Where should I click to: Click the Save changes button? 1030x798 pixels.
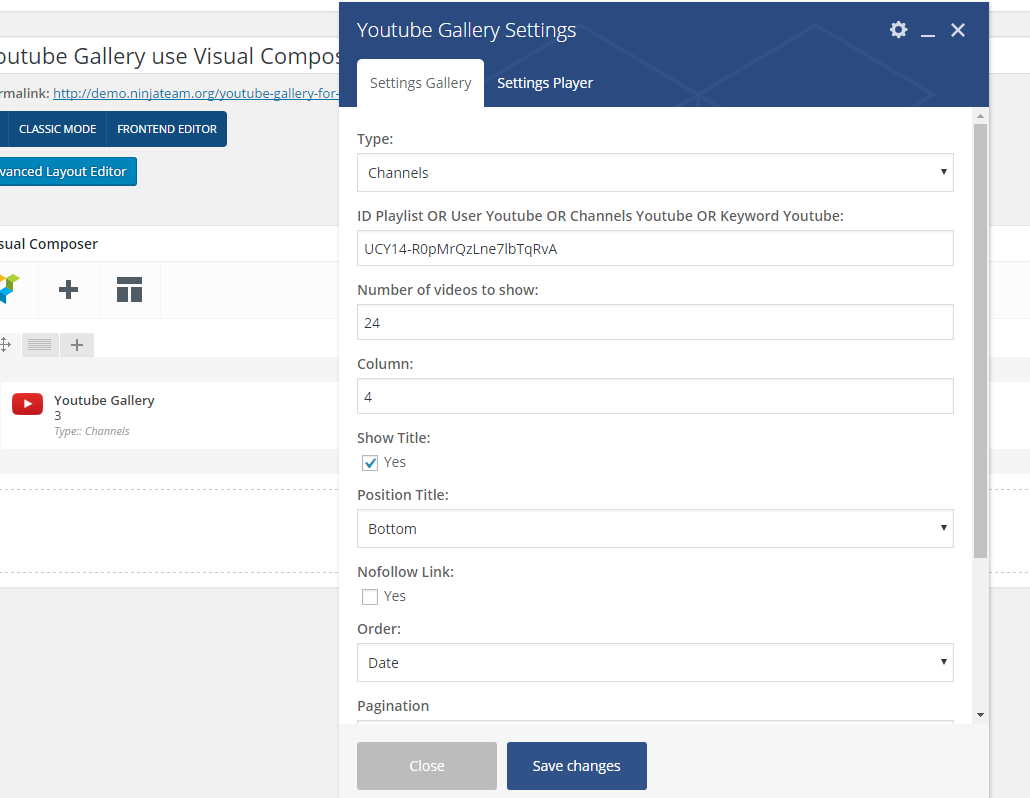click(577, 766)
